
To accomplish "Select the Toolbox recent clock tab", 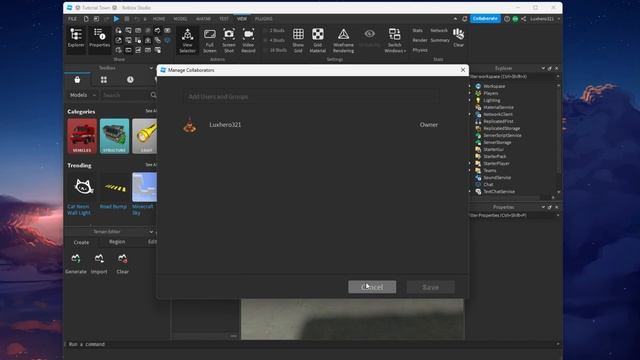I will tap(130, 80).
